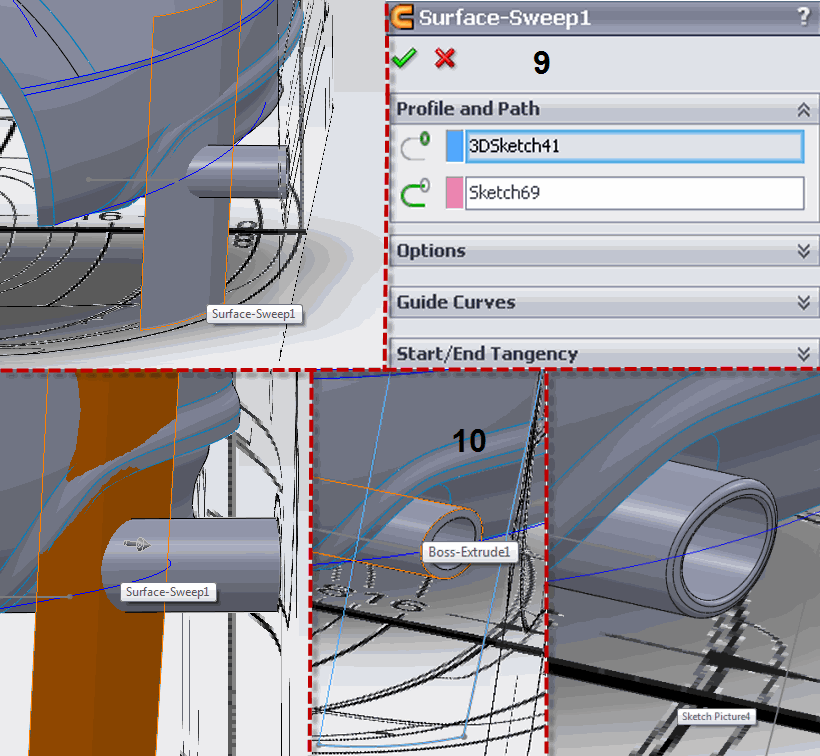Click the Surface-Sweep1 tooltip in top viewport
820x756 pixels.
coord(255,314)
